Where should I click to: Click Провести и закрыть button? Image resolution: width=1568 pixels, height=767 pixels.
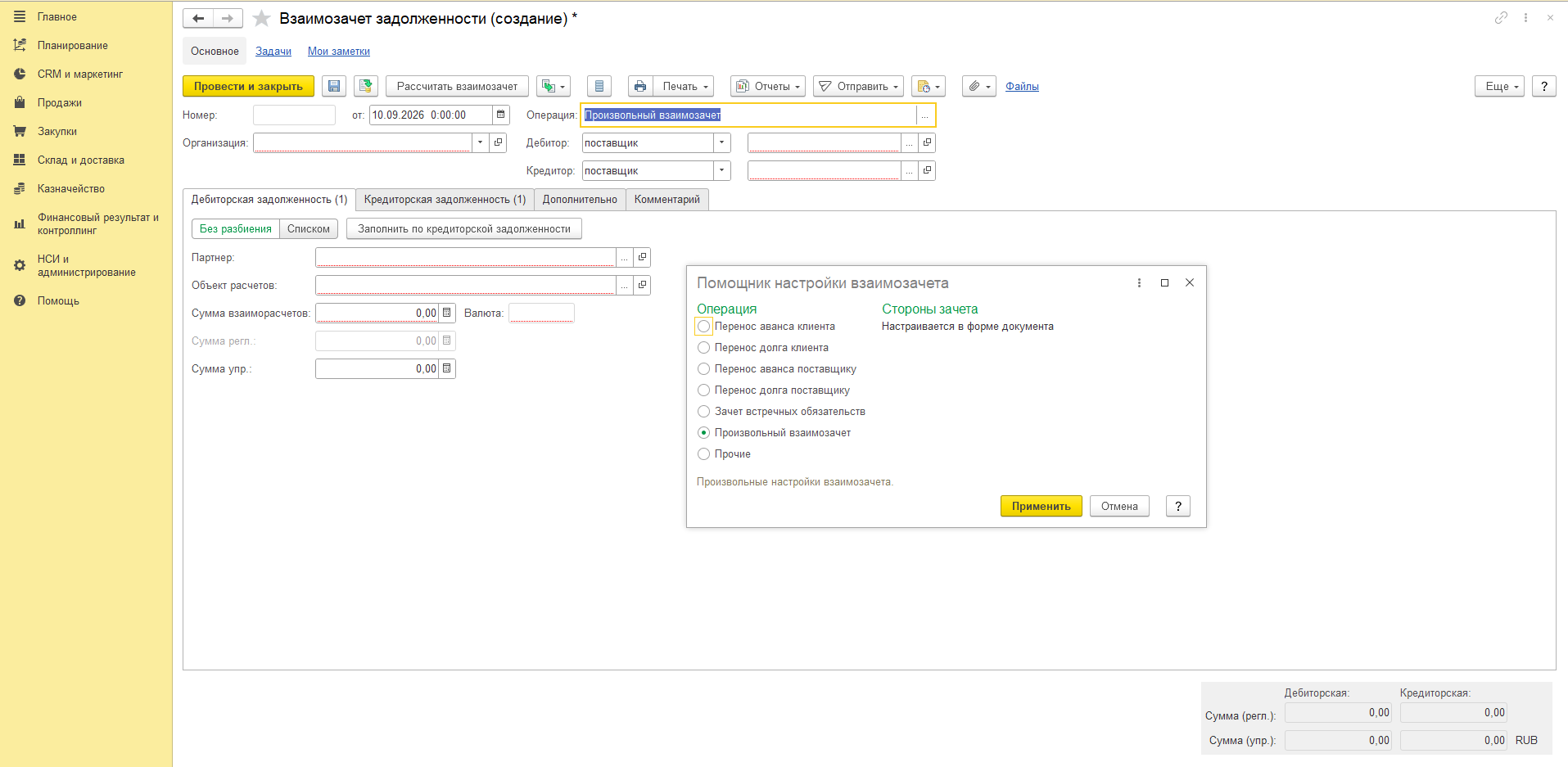[248, 86]
